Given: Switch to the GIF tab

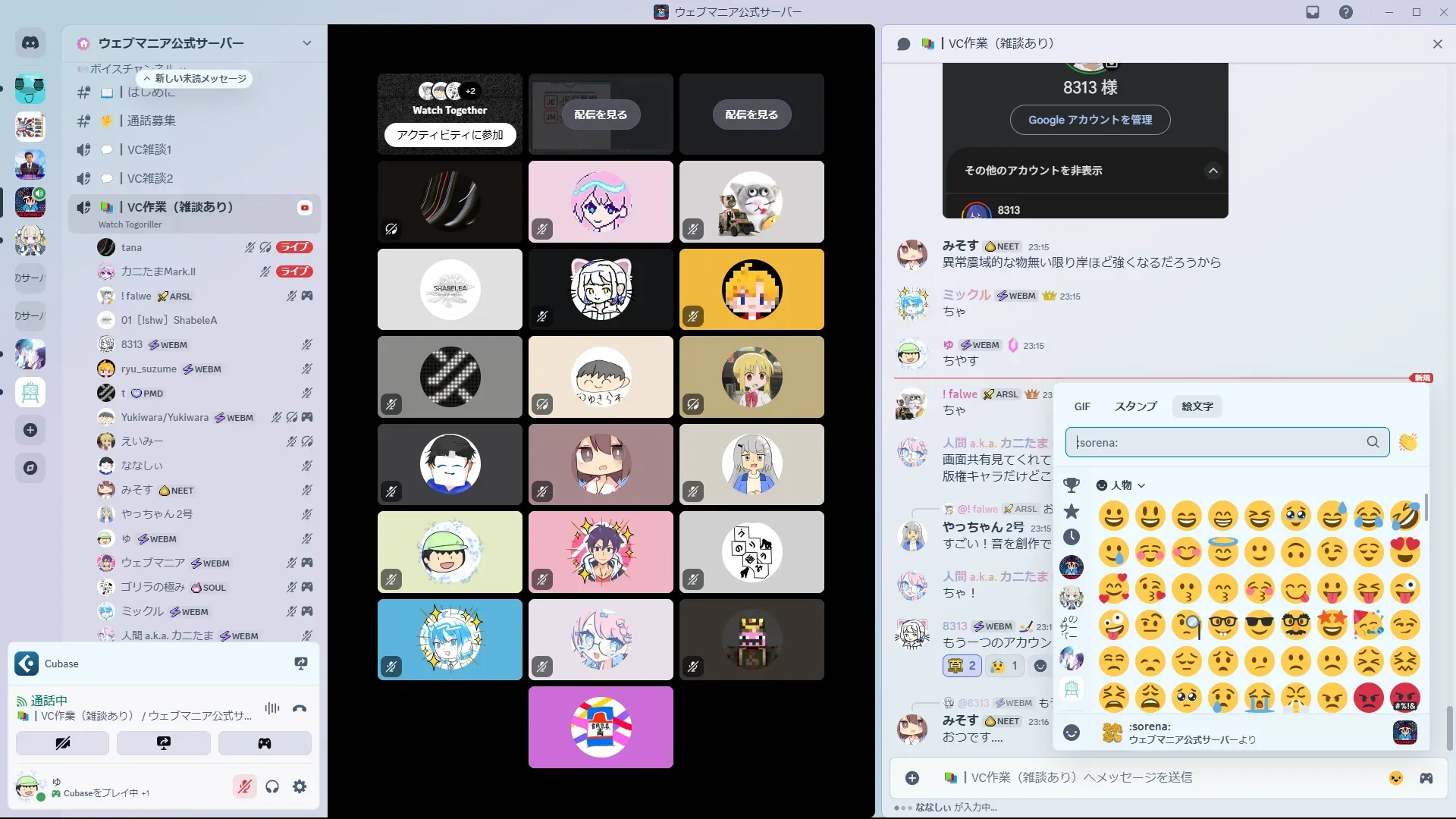Looking at the screenshot, I should point(1082,406).
